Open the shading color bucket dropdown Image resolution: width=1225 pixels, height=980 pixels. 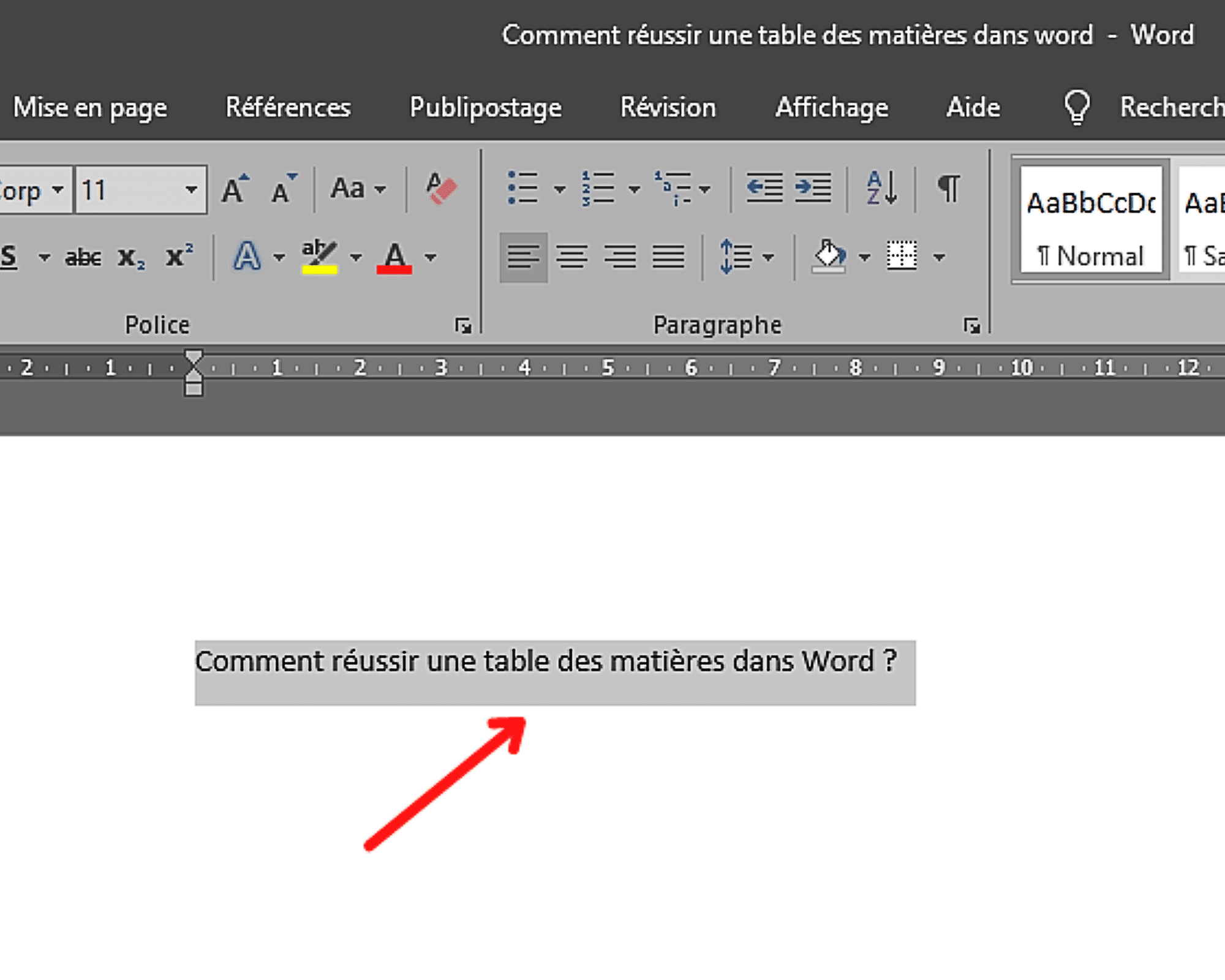click(864, 256)
